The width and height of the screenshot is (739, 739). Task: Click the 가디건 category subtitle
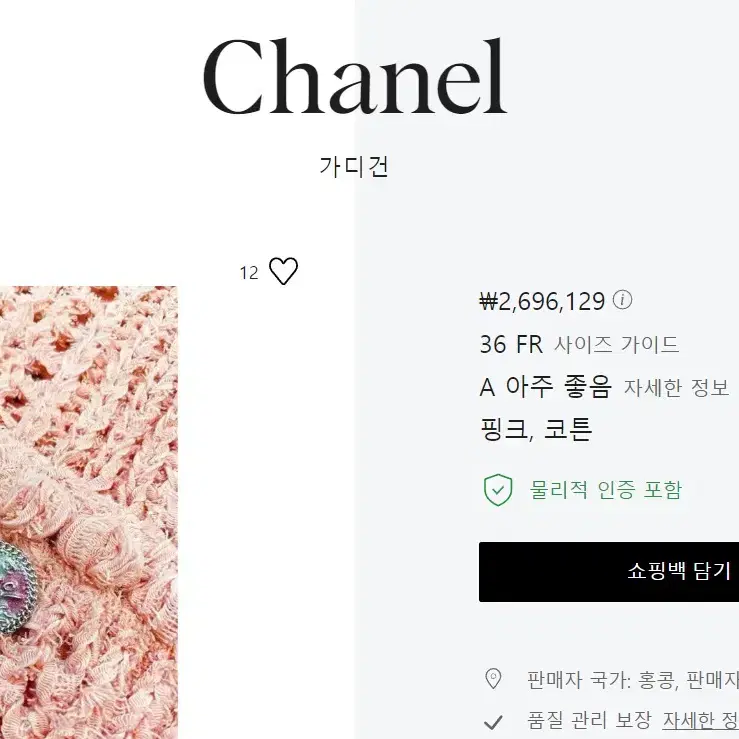[x=354, y=167]
